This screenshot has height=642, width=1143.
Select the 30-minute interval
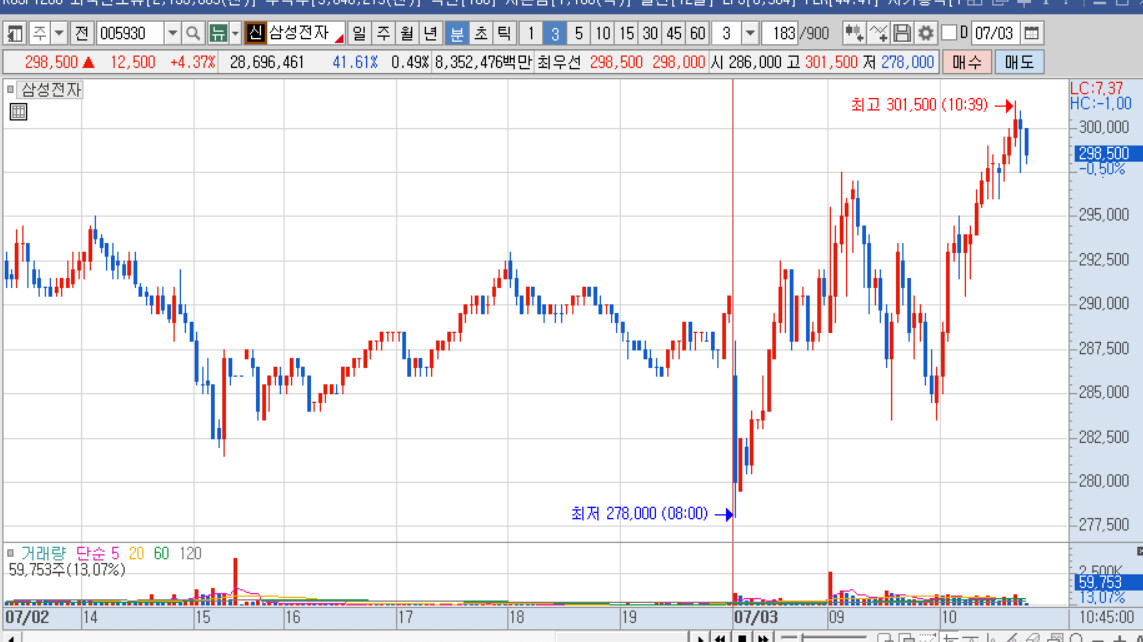[650, 34]
